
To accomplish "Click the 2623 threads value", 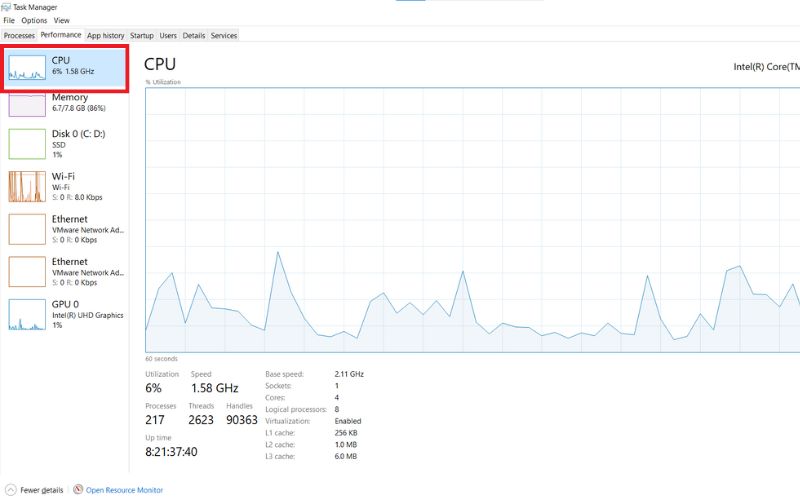I will coord(201,420).
